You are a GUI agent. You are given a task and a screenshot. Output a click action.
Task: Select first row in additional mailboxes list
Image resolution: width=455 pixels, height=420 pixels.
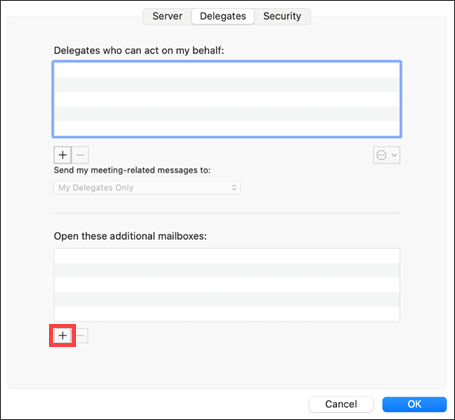227,256
